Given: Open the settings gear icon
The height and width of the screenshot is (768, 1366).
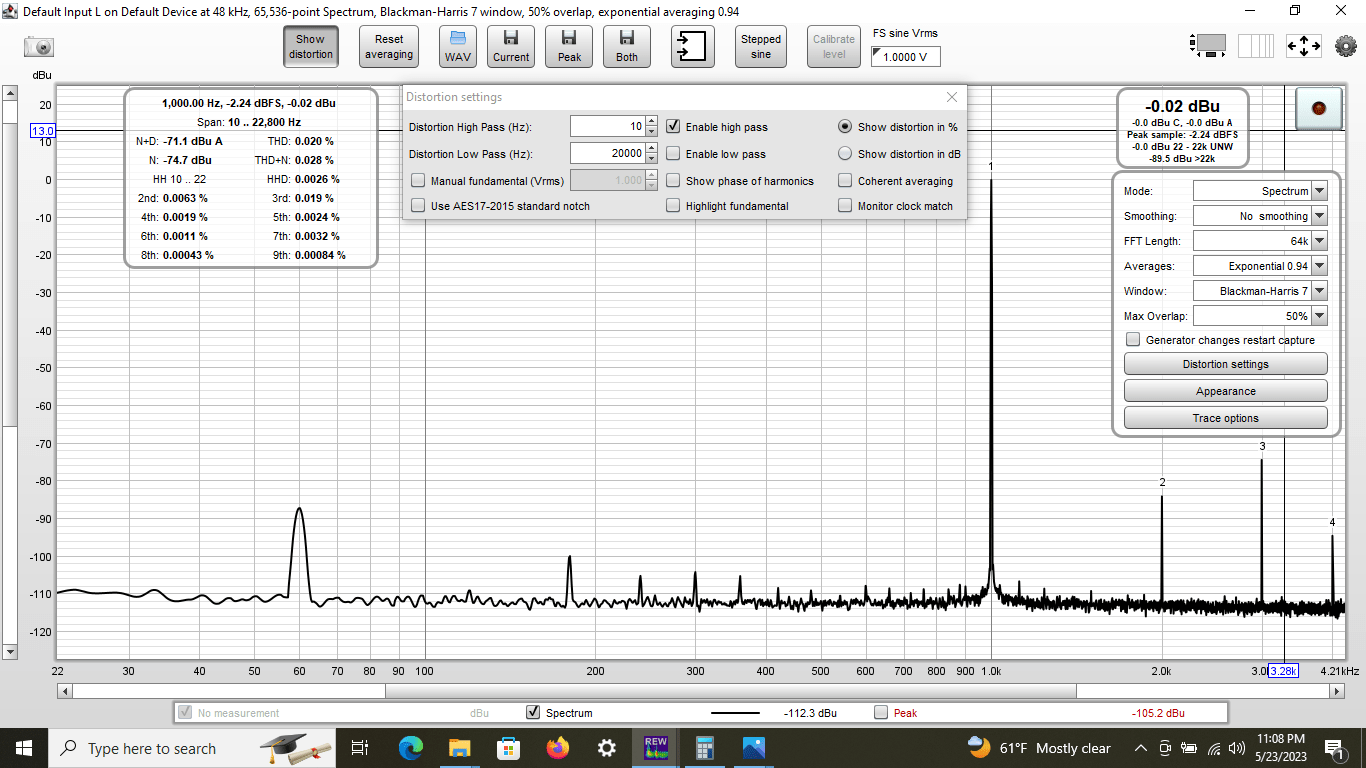Looking at the screenshot, I should (x=1345, y=46).
